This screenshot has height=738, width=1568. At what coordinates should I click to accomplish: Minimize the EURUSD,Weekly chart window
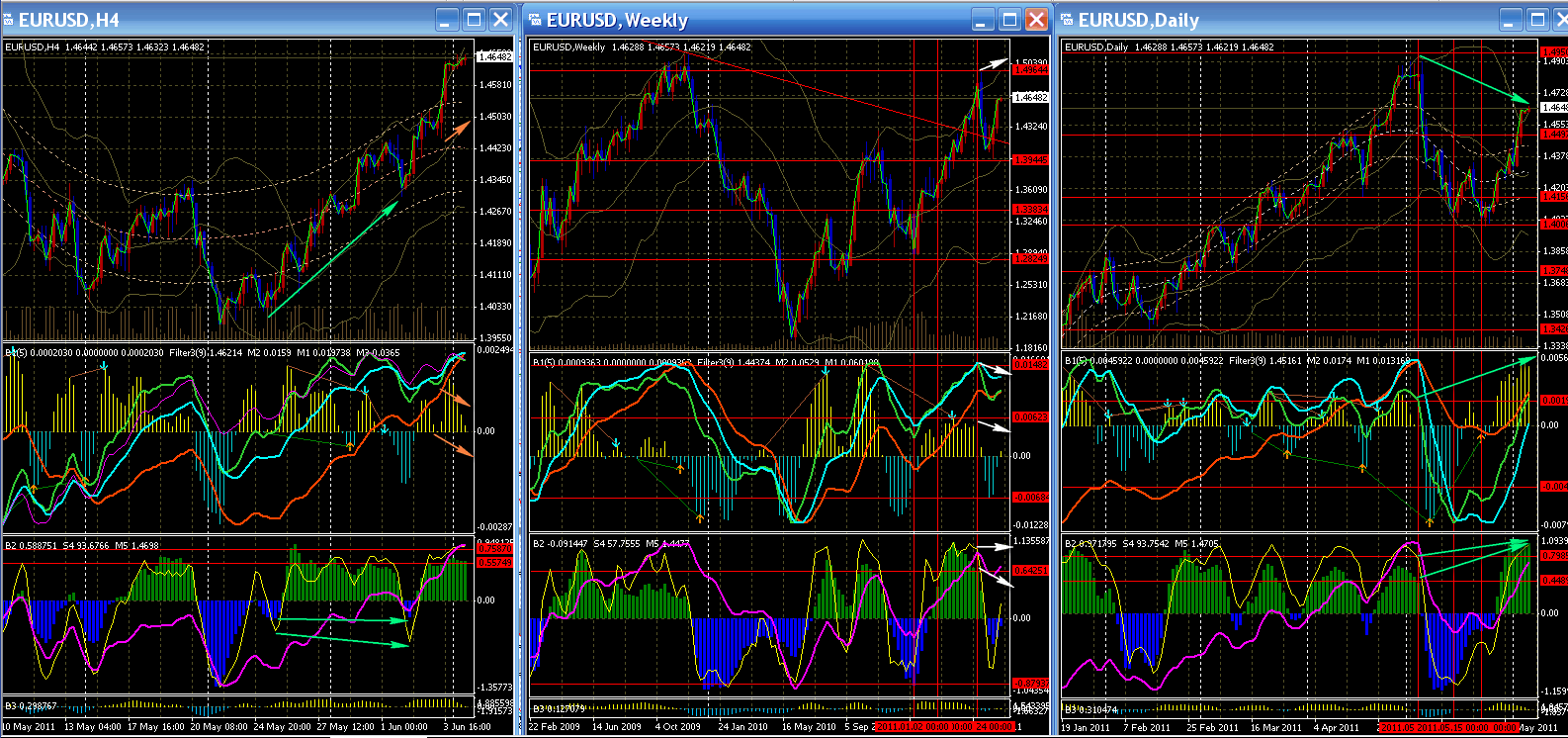pos(982,20)
